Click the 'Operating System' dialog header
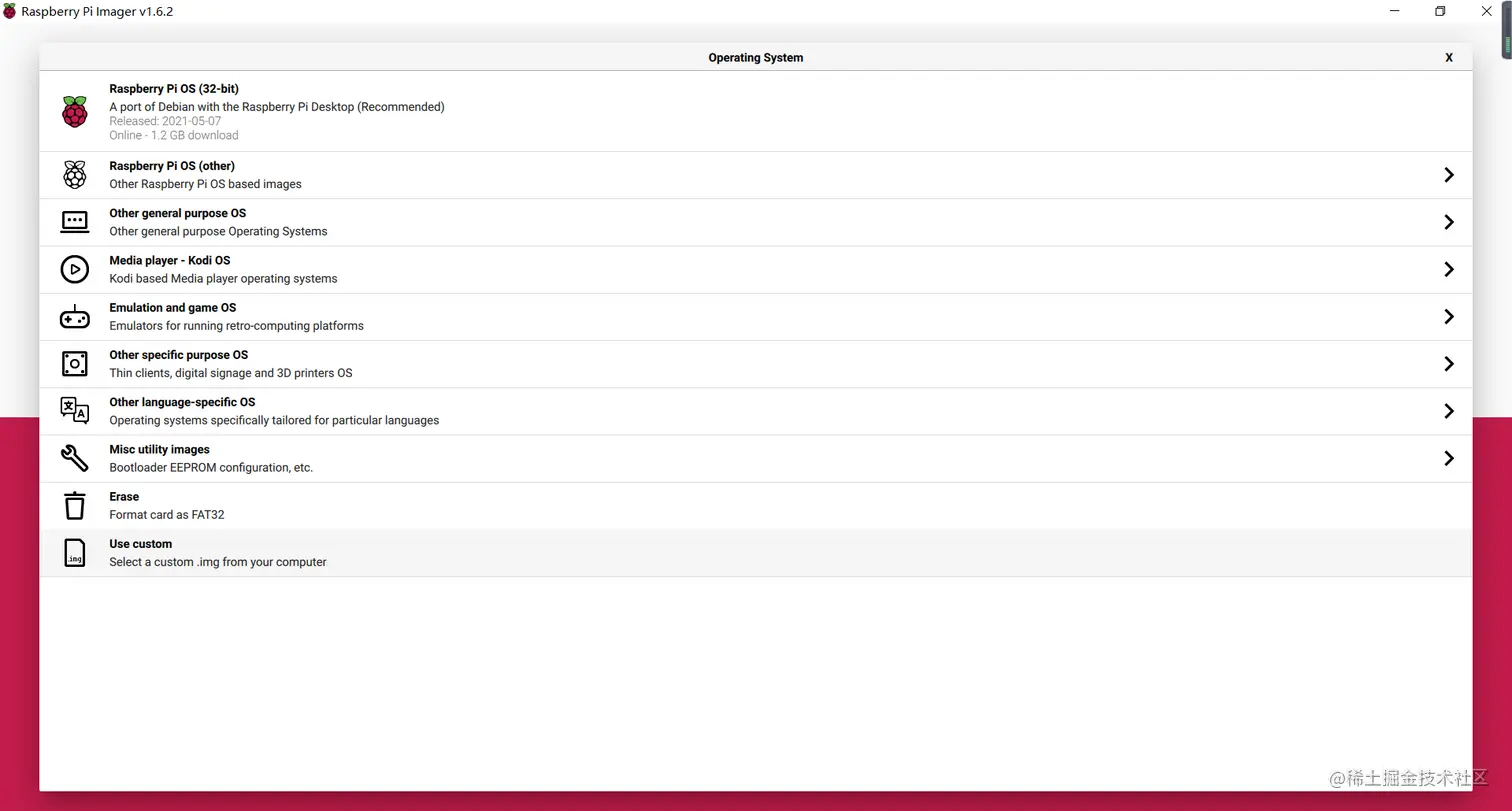This screenshot has height=811, width=1512. pos(755,58)
